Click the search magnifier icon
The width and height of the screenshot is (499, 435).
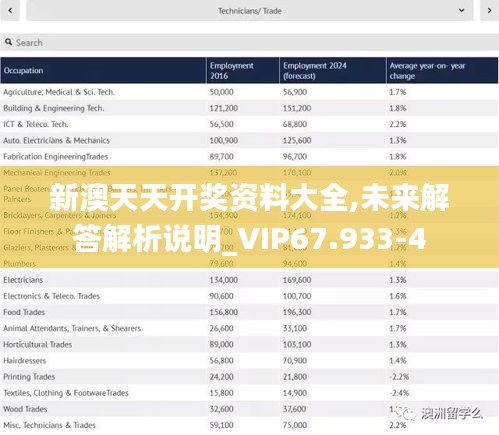point(8,42)
